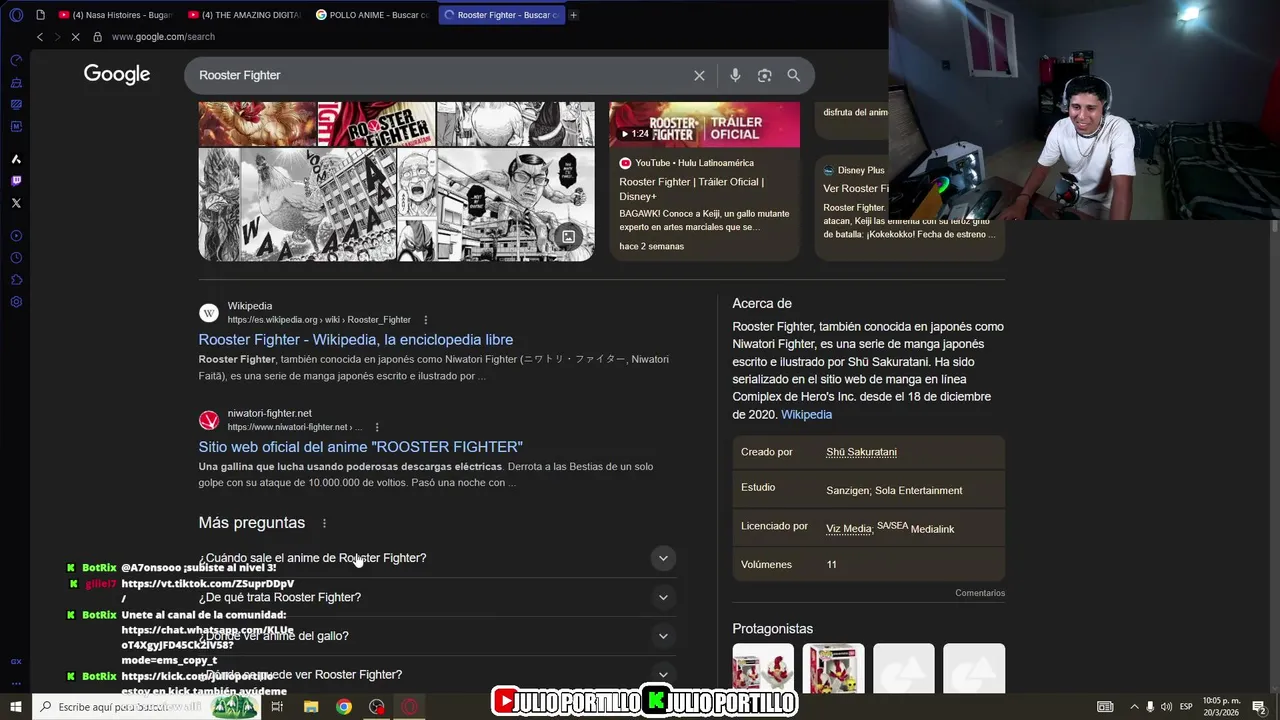The height and width of the screenshot is (720, 1280).
Task: Open X (Twitter) panel in sidebar
Action: tap(16, 203)
